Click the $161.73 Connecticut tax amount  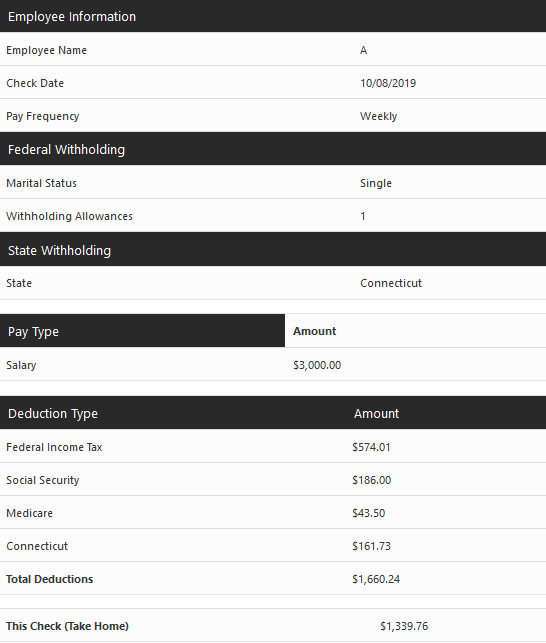pyautogui.click(x=371, y=546)
